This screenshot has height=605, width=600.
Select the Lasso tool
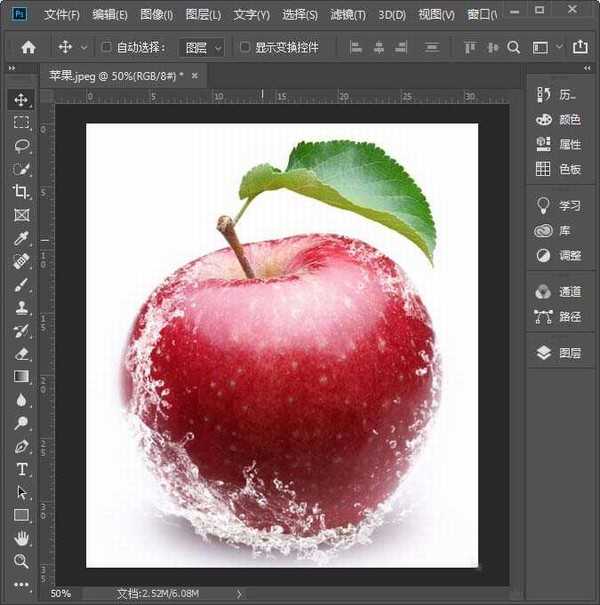pos(21,145)
